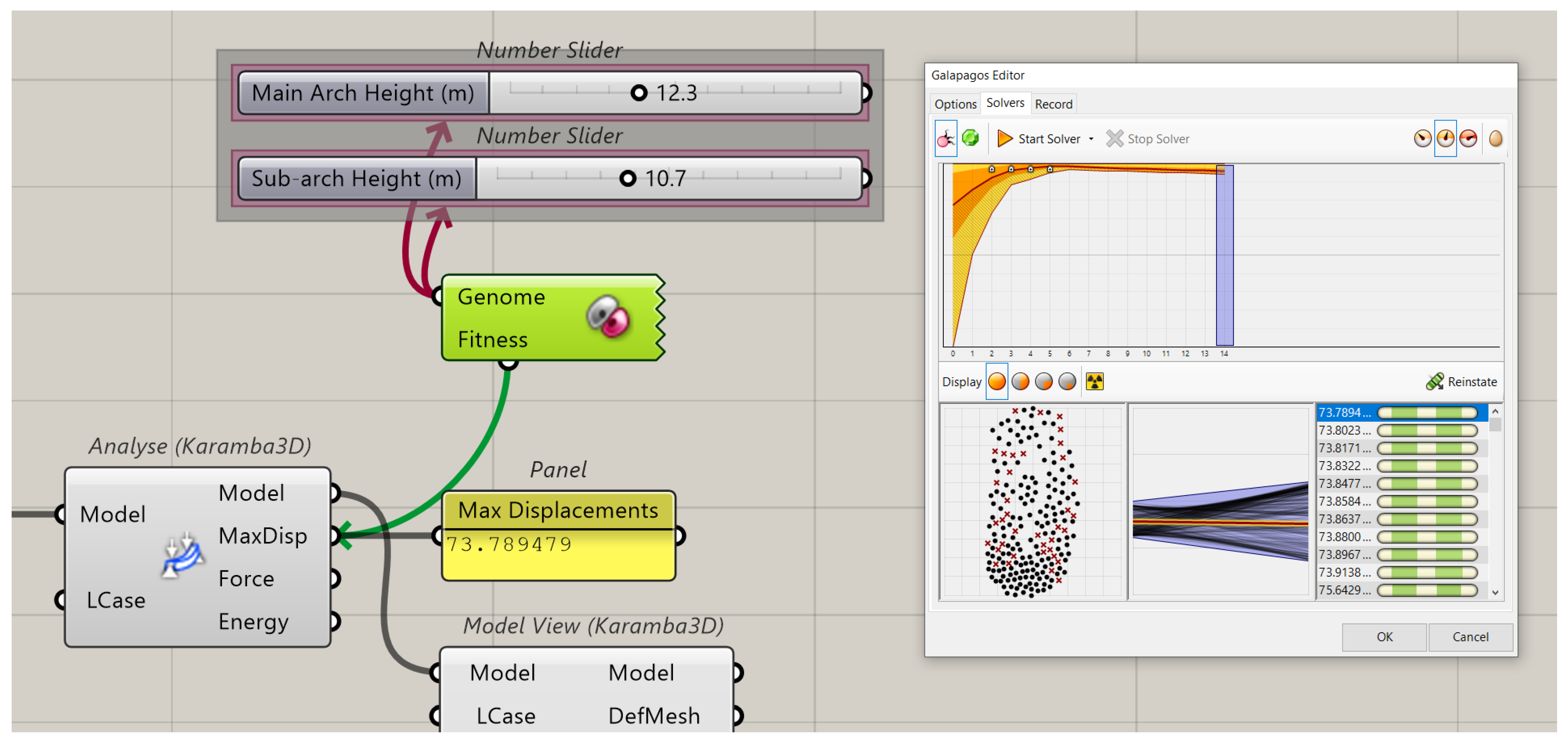Select genome entry 73.8023 in list

[x=1345, y=430]
